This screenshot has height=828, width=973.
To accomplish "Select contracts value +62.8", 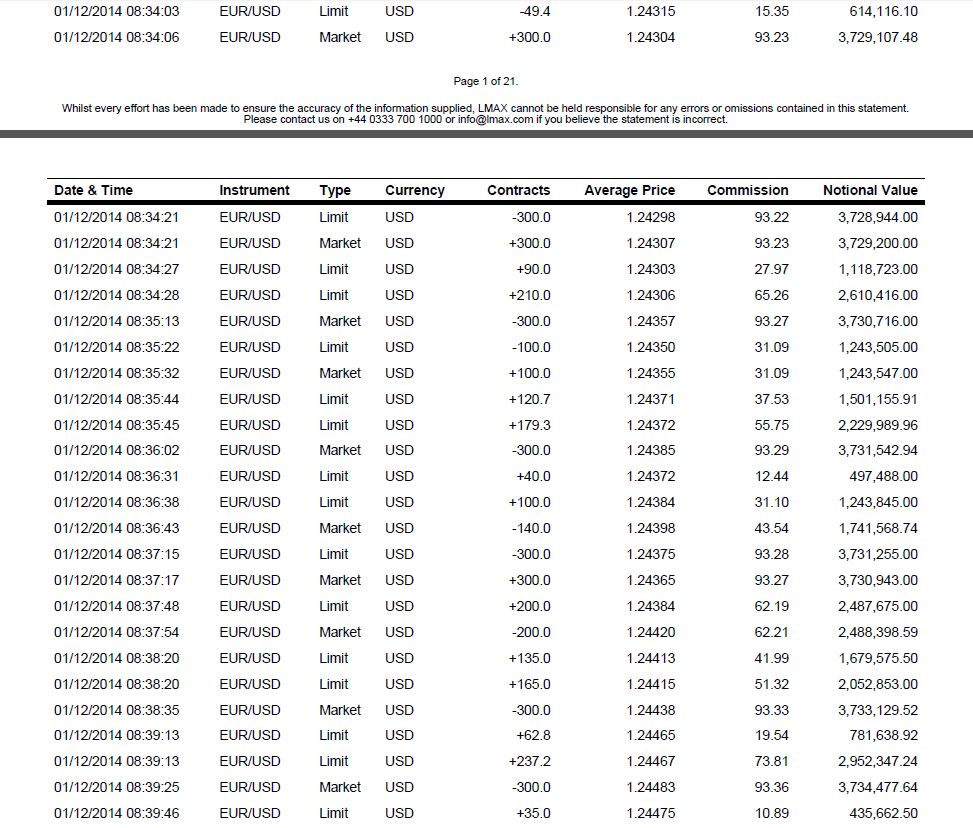I will click(533, 736).
